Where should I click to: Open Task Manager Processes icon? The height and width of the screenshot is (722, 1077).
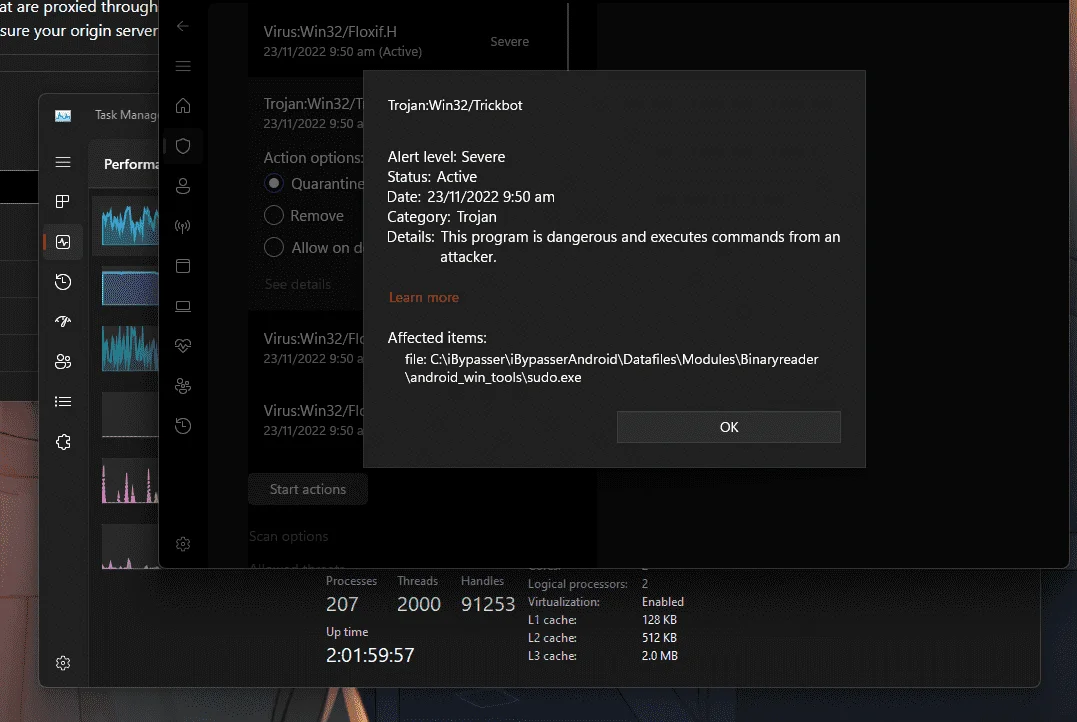[x=63, y=201]
